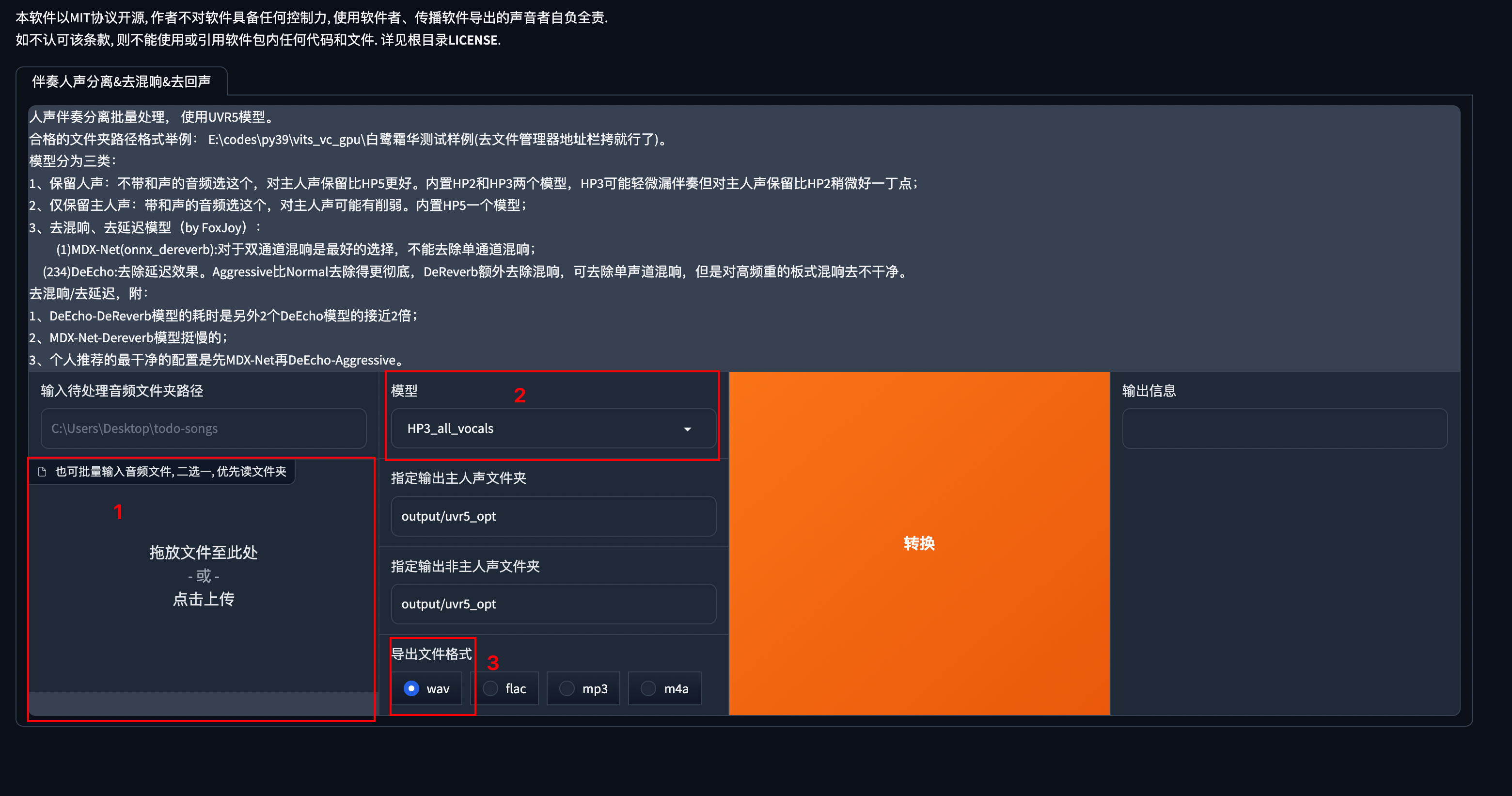Choose m4a as export format
Image resolution: width=1512 pixels, height=796 pixels.
(648, 688)
